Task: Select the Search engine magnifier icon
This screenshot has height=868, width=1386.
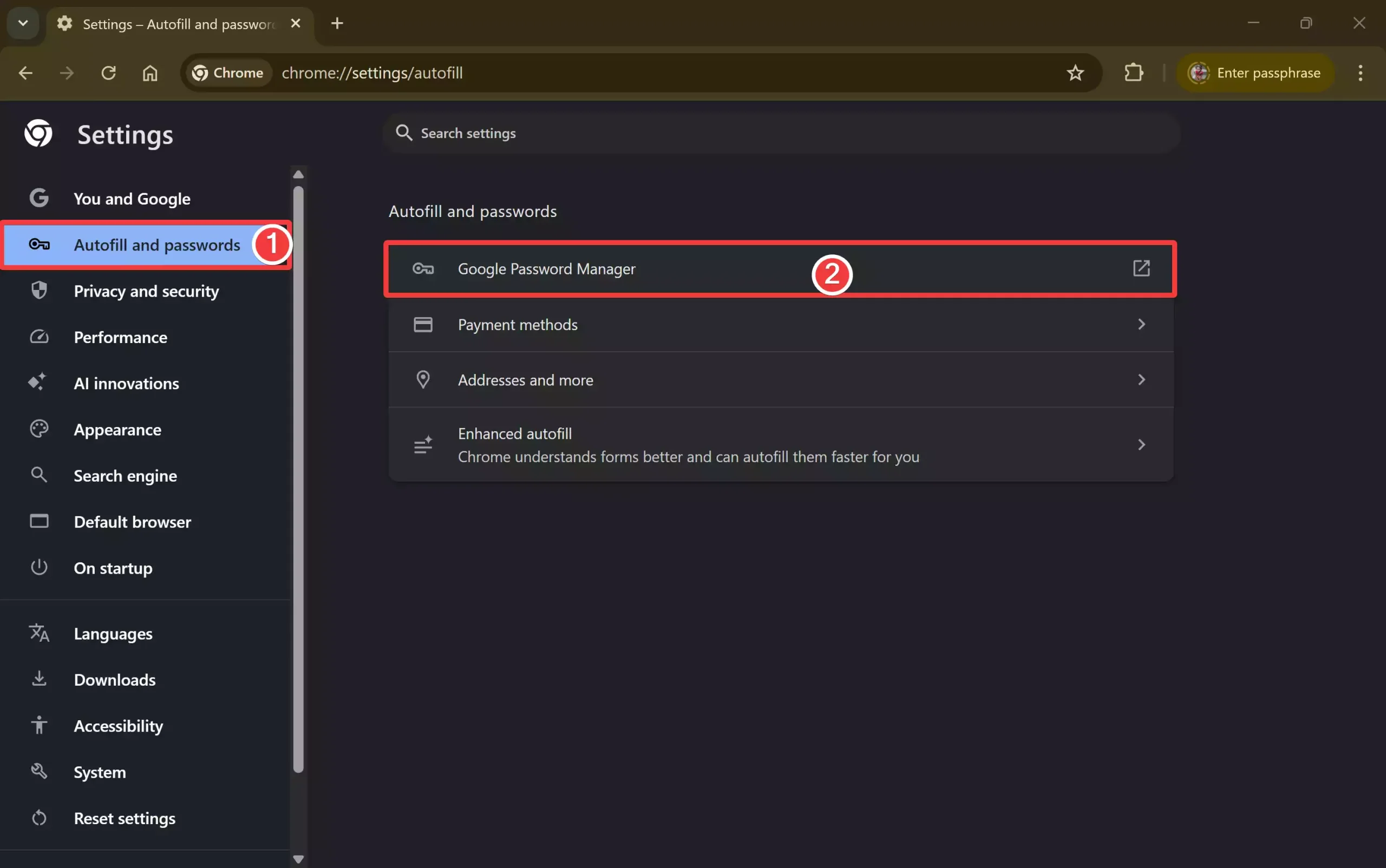Action: pyautogui.click(x=38, y=475)
